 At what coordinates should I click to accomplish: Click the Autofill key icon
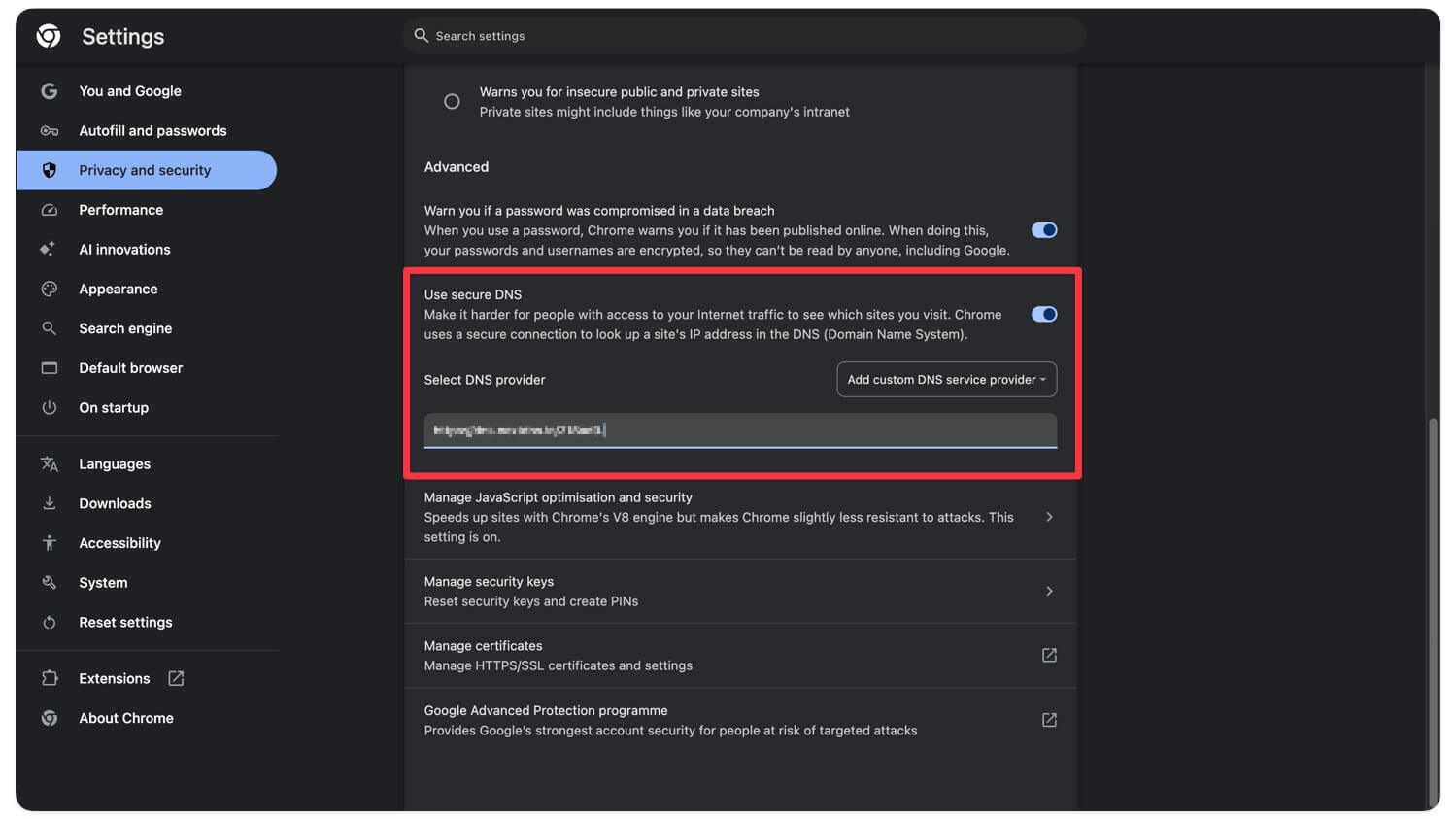coord(49,131)
